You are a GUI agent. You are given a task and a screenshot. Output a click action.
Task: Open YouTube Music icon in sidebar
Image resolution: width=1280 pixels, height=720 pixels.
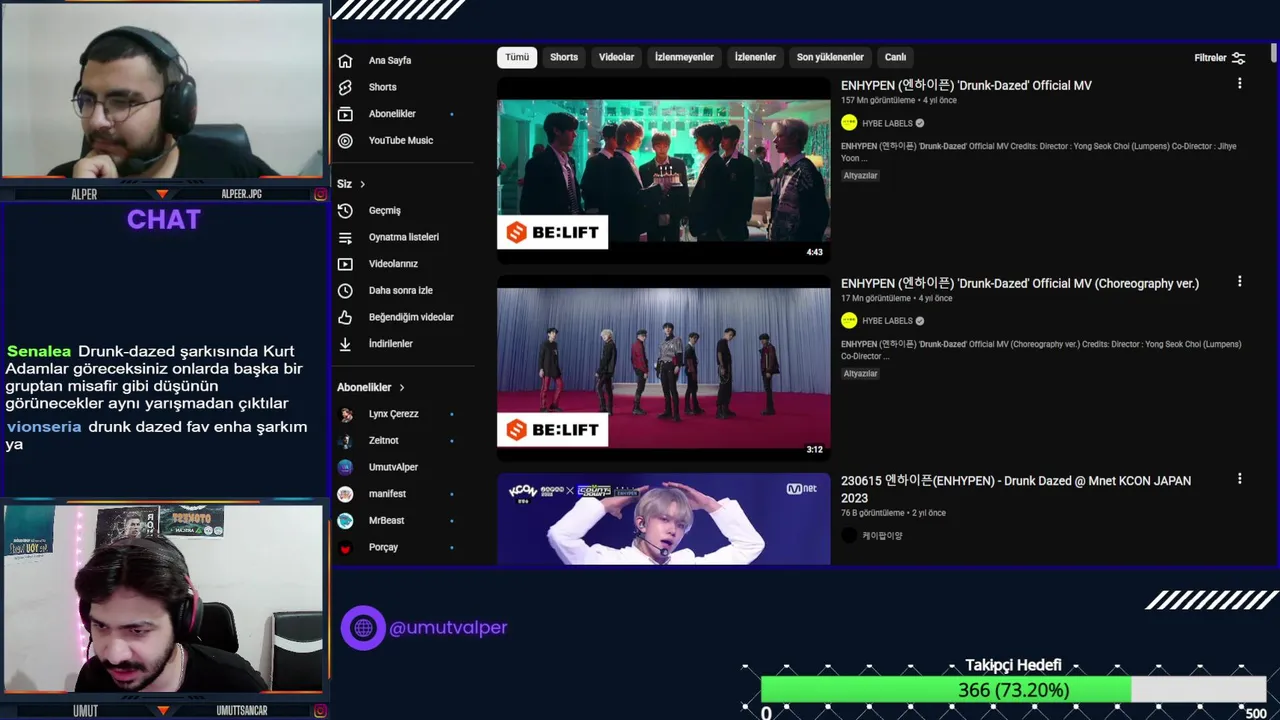coord(345,141)
